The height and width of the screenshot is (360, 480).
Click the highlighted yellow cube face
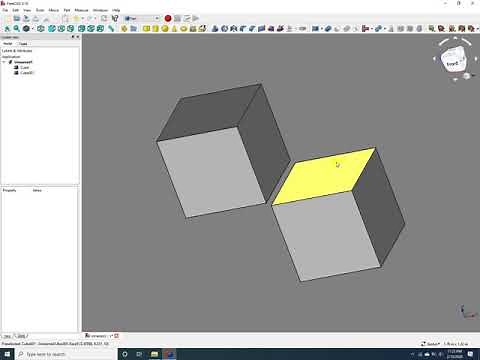pyautogui.click(x=324, y=177)
